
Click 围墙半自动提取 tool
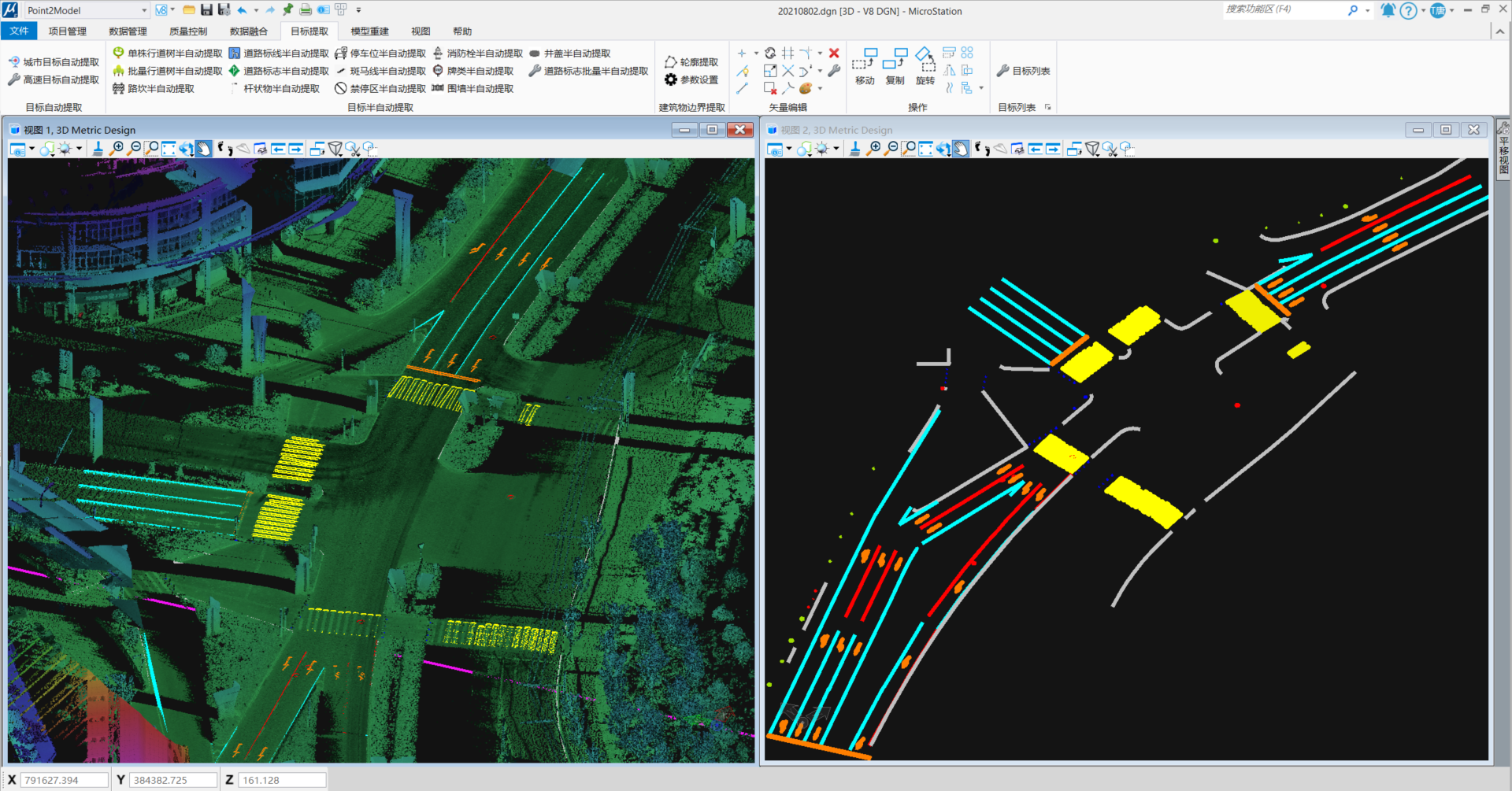(472, 88)
